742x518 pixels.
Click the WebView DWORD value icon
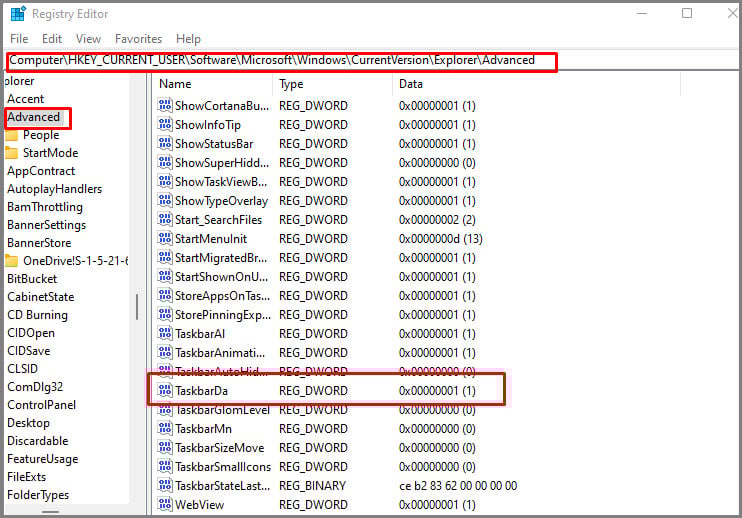(x=165, y=504)
